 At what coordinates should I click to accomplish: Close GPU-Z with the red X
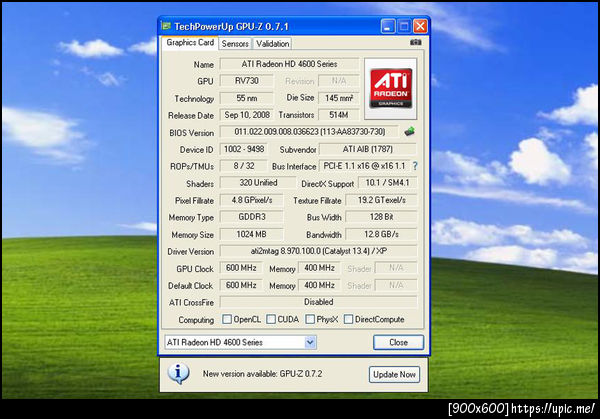point(420,26)
